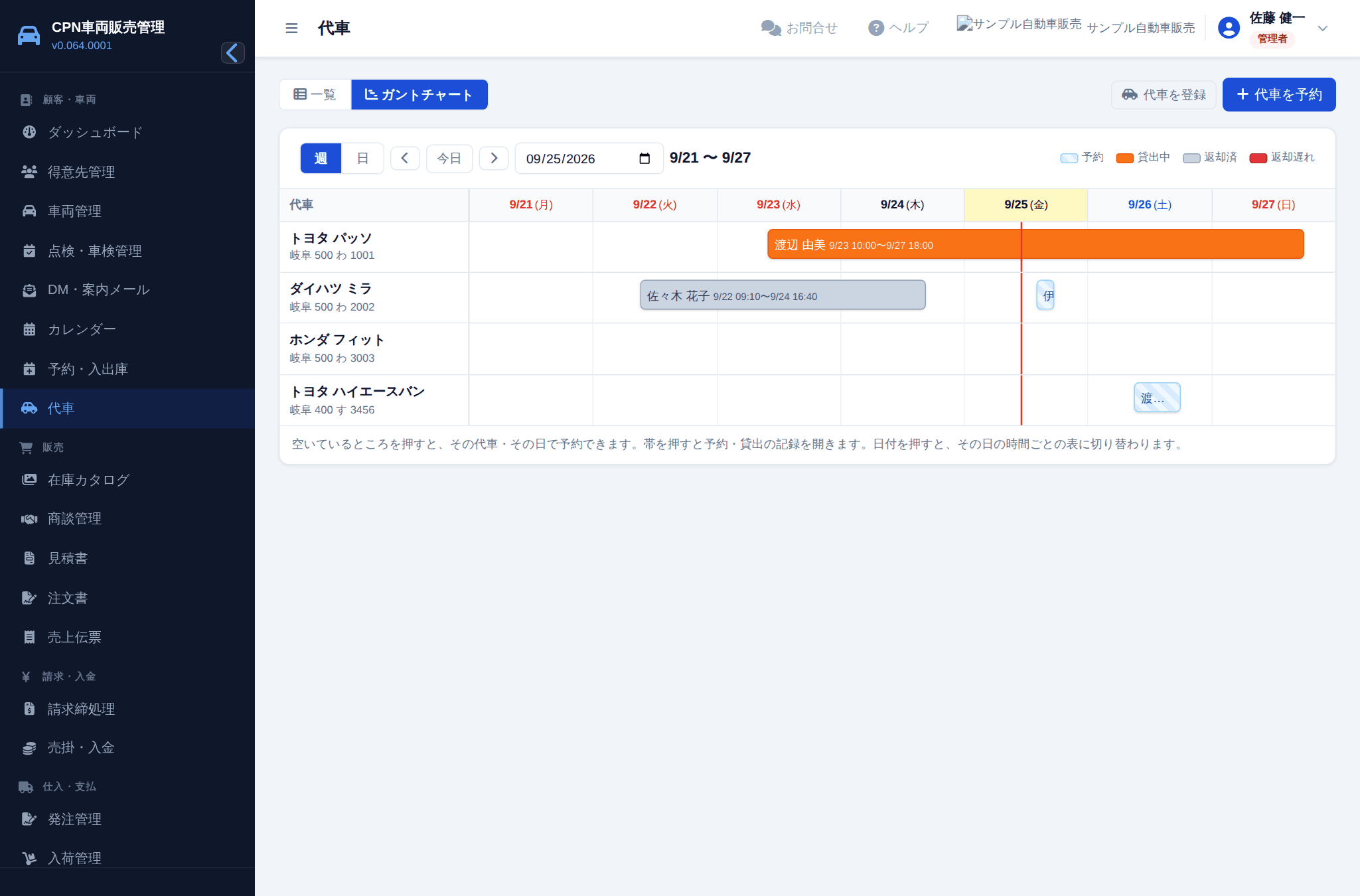
Task: Go to the previous week
Action: click(405, 159)
